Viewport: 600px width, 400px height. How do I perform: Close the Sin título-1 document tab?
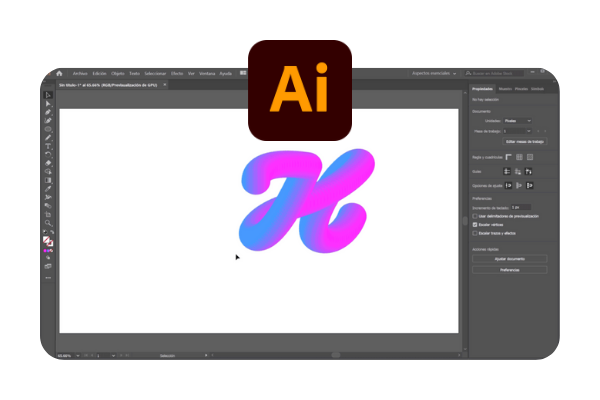(165, 85)
